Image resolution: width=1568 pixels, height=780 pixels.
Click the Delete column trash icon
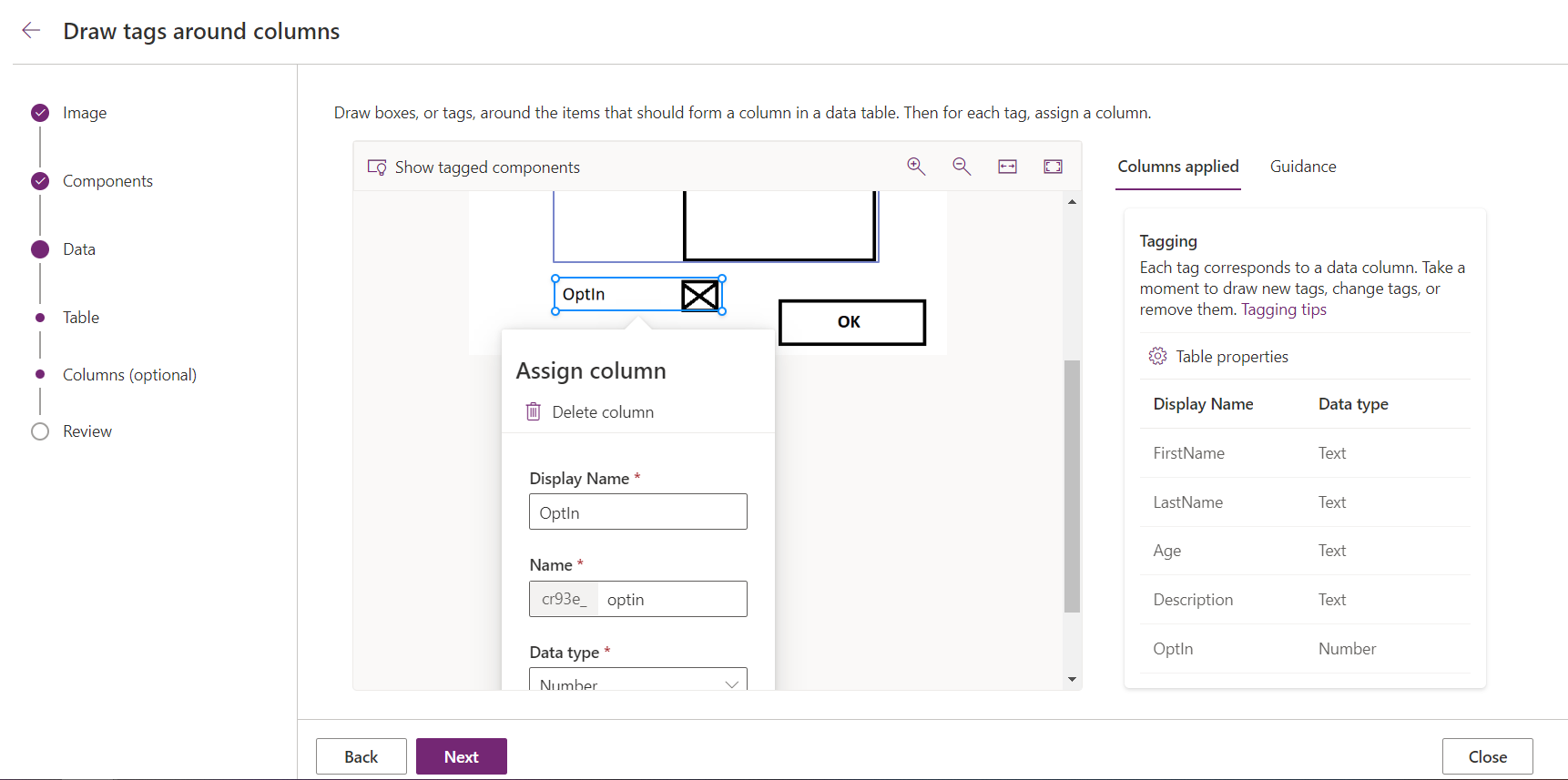534,411
